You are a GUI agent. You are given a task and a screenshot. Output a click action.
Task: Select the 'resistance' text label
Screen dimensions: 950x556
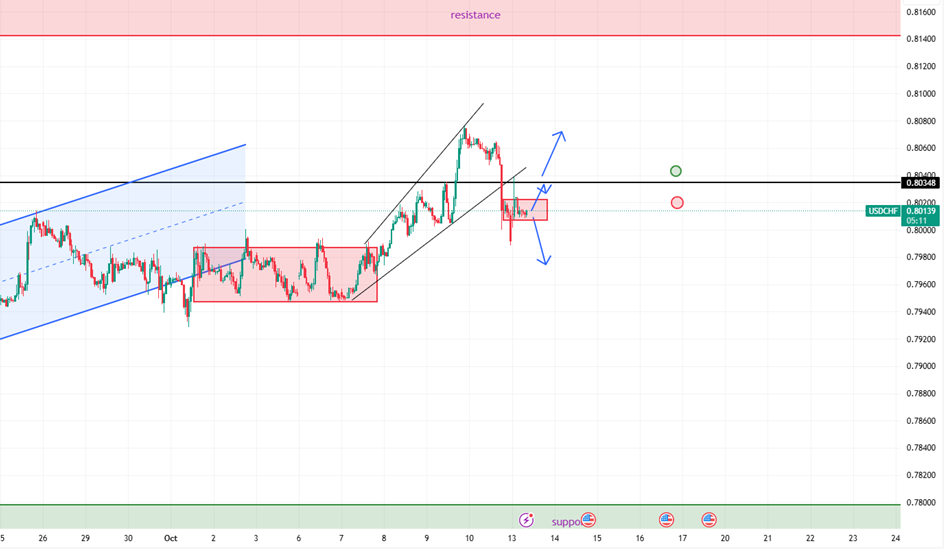click(475, 15)
